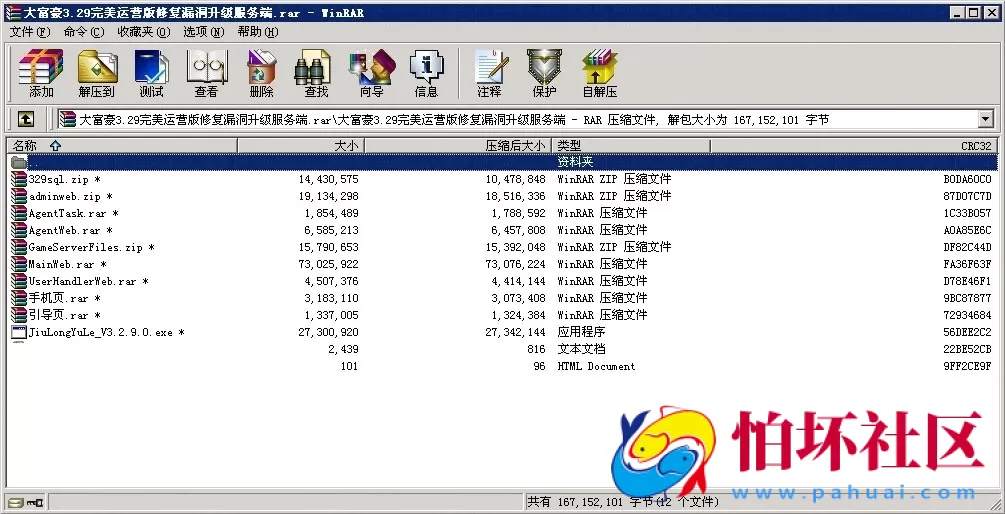Image resolution: width=1005 pixels, height=514 pixels.
Task: Sort by Size (大小) column header
Action: pos(301,145)
